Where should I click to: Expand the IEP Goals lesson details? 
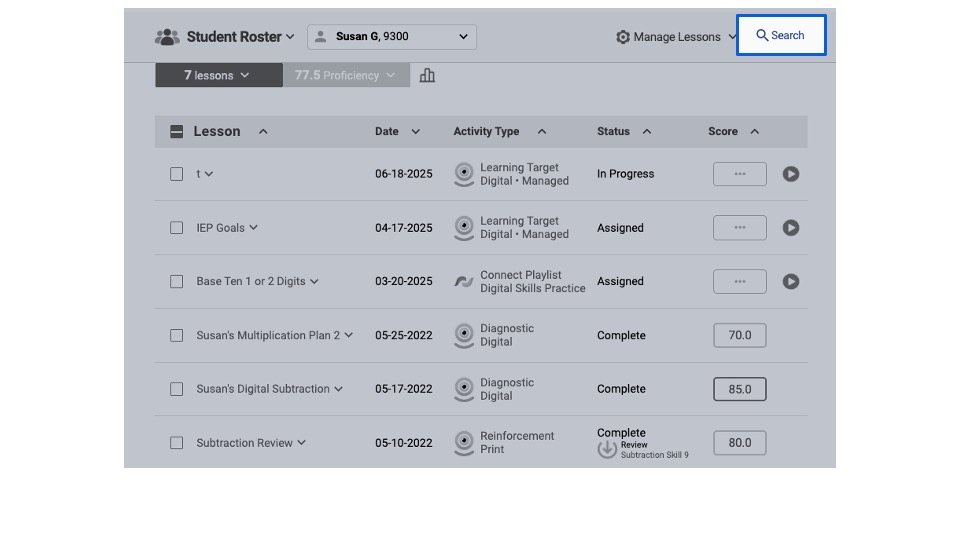(253, 228)
